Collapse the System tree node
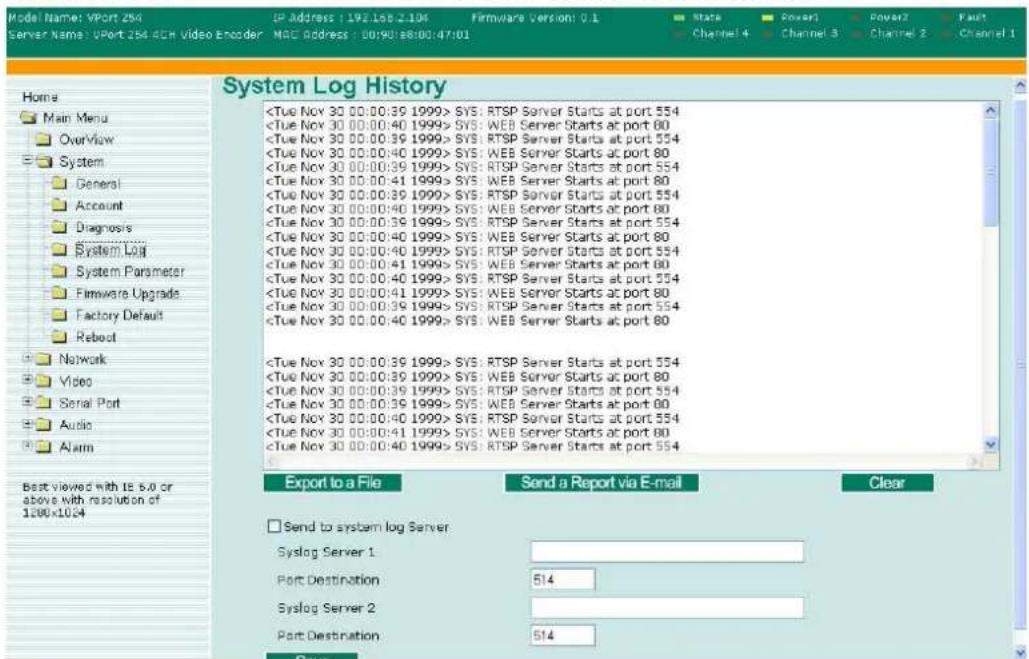Viewport: 1029px width, 659px height. pyautogui.click(x=28, y=161)
